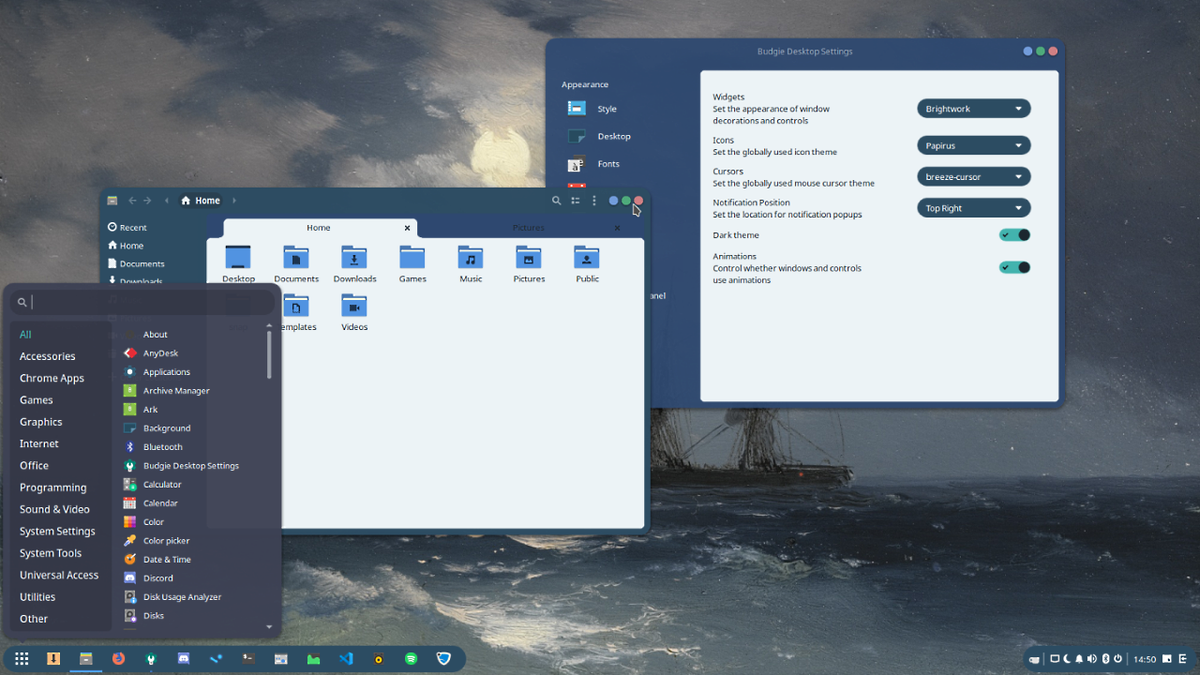The width and height of the screenshot is (1200, 675).
Task: Switch to the Home tab in file manager
Action: coord(319,228)
